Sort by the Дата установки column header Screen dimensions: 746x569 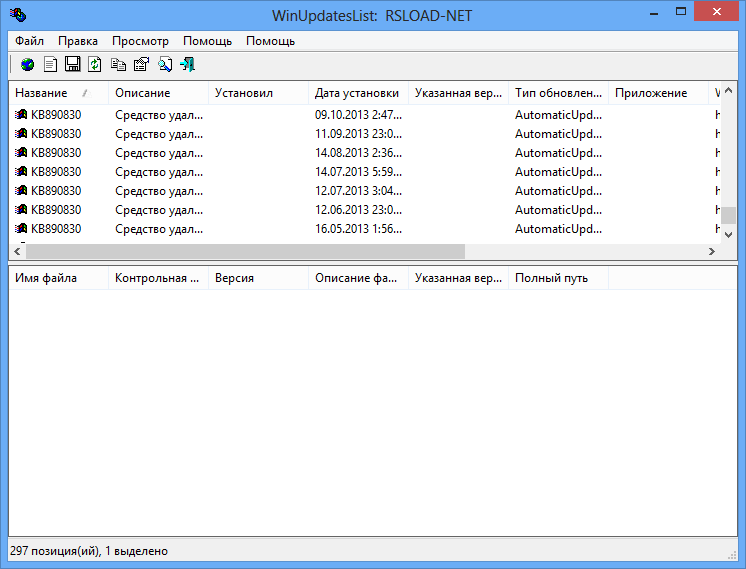click(x=358, y=93)
